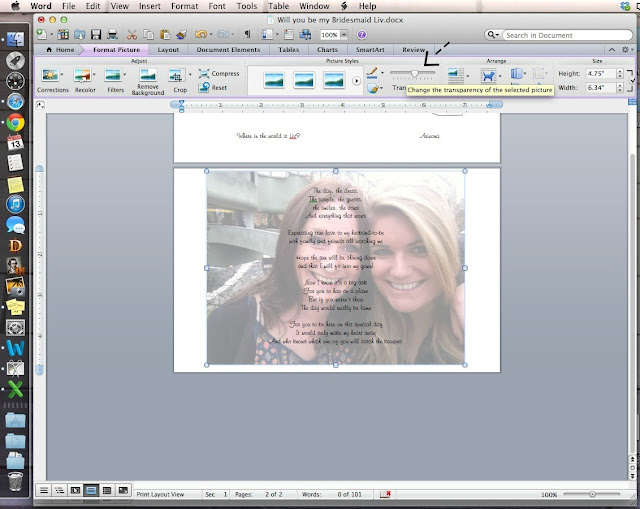
Task: Apply the first picture style thumbnail
Action: (x=273, y=80)
